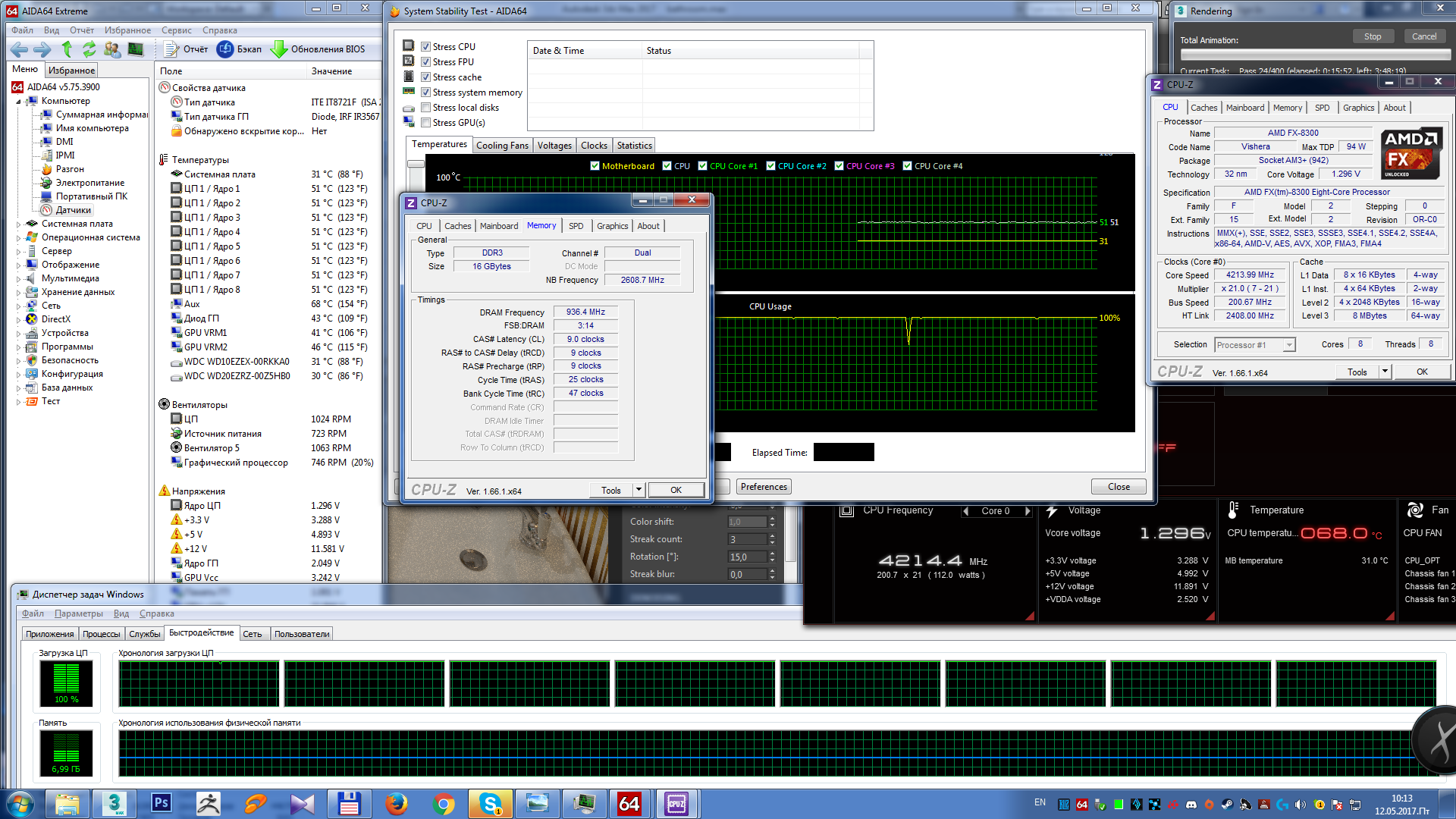The height and width of the screenshot is (819, 1456).
Task: Open the Tools dropdown arrow in CPU-Z Memory window
Action: tap(639, 490)
